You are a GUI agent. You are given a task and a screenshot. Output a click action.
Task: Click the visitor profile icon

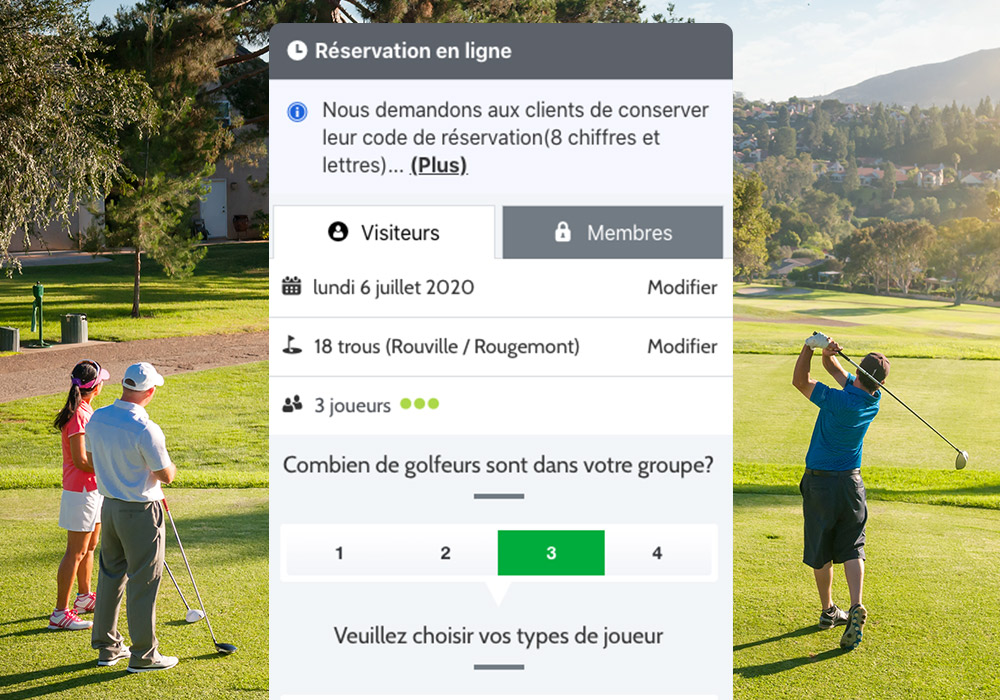(338, 231)
